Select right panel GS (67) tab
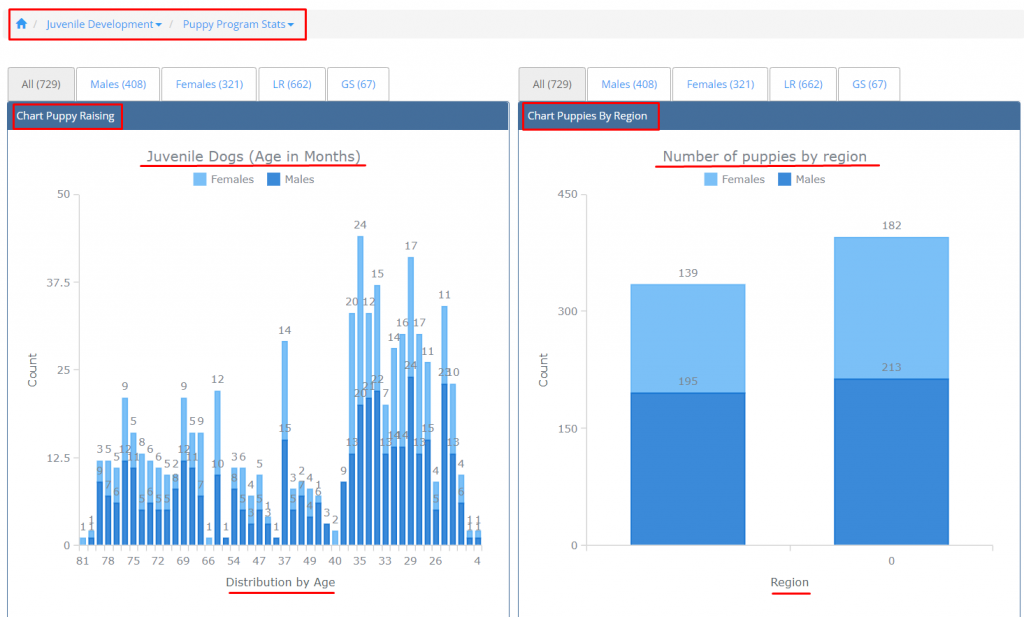The width and height of the screenshot is (1024, 617). (869, 85)
